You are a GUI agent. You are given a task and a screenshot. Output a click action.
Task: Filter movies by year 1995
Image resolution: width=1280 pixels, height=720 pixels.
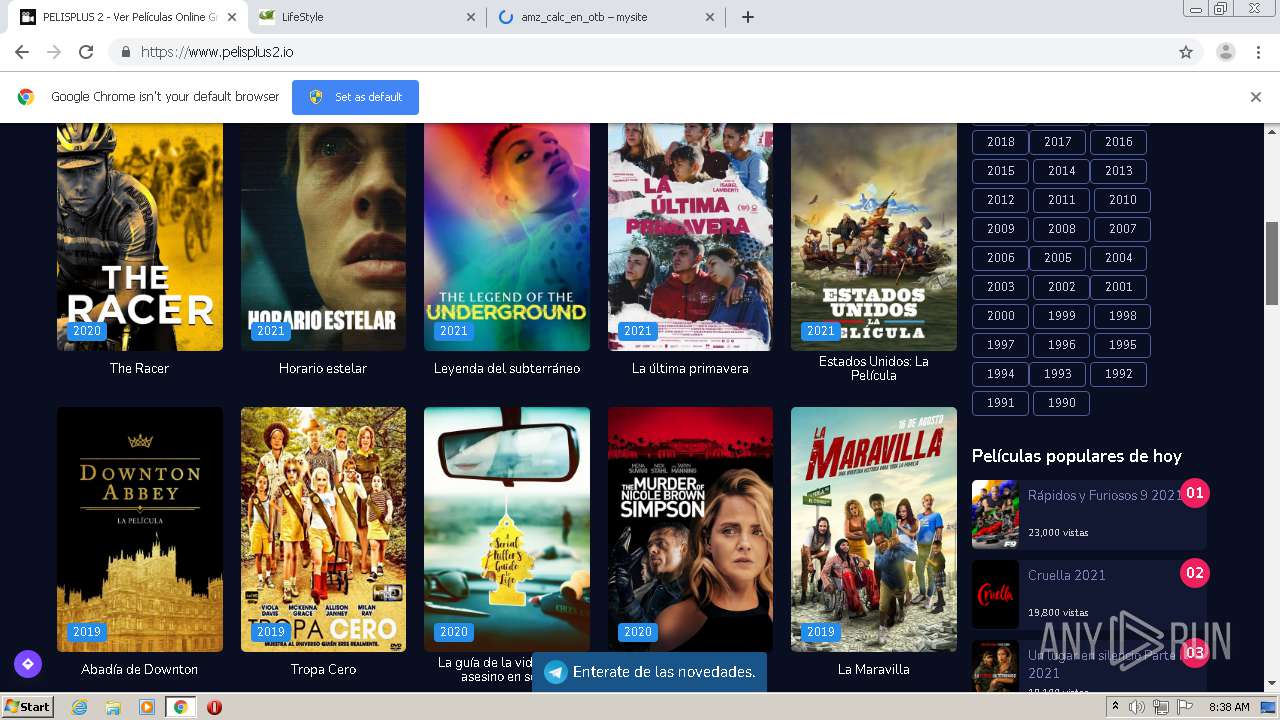tap(1122, 345)
